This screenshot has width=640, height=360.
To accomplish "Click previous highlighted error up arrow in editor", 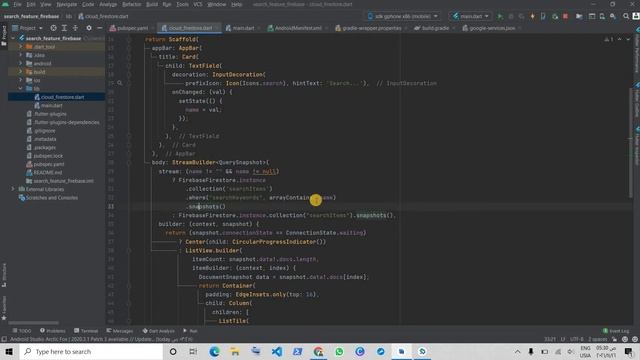I will pyautogui.click(x=620, y=39).
